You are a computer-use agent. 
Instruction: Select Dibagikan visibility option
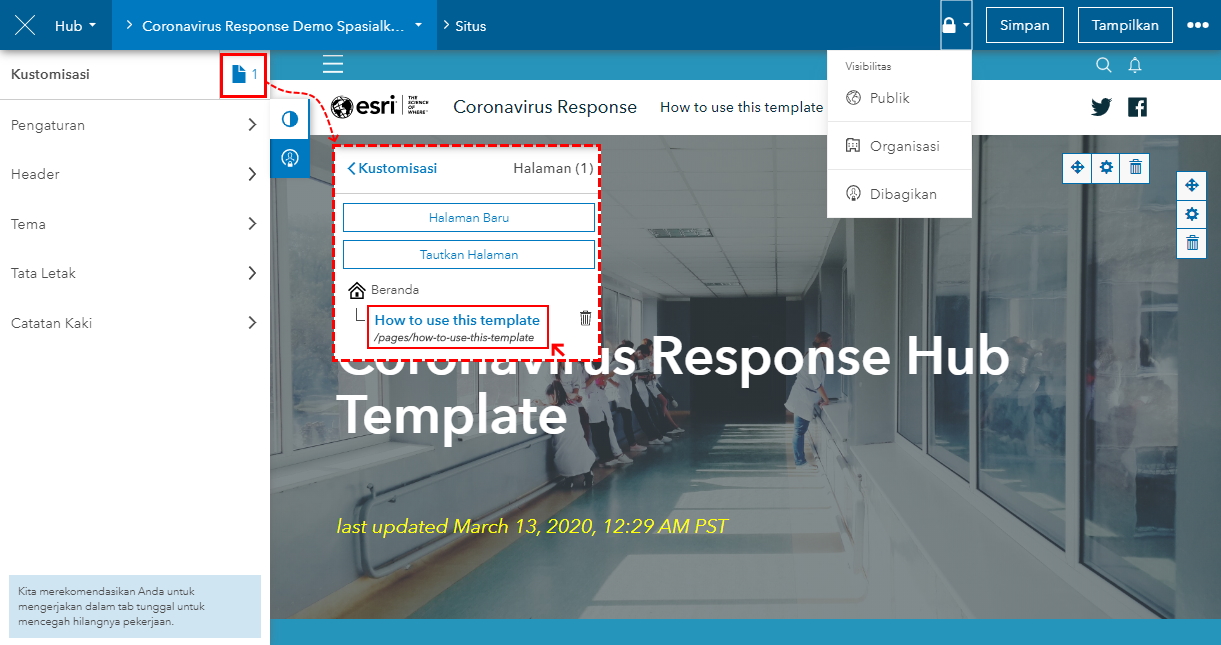pos(899,194)
